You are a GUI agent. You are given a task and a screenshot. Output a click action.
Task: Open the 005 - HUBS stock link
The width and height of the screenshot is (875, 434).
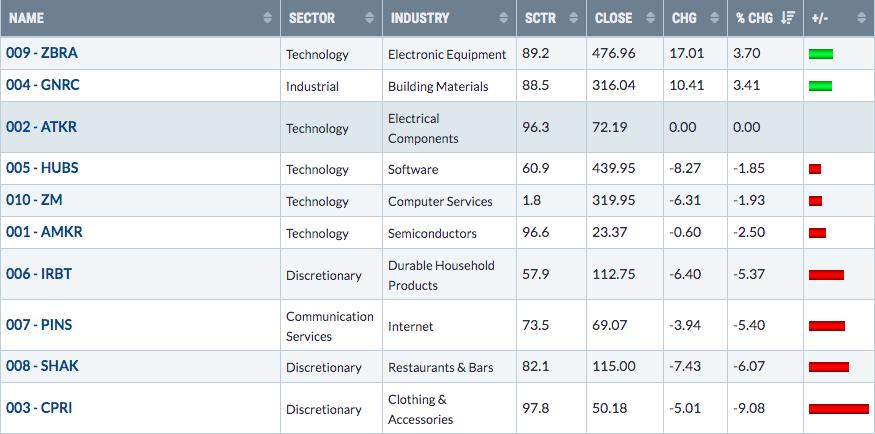coord(42,168)
